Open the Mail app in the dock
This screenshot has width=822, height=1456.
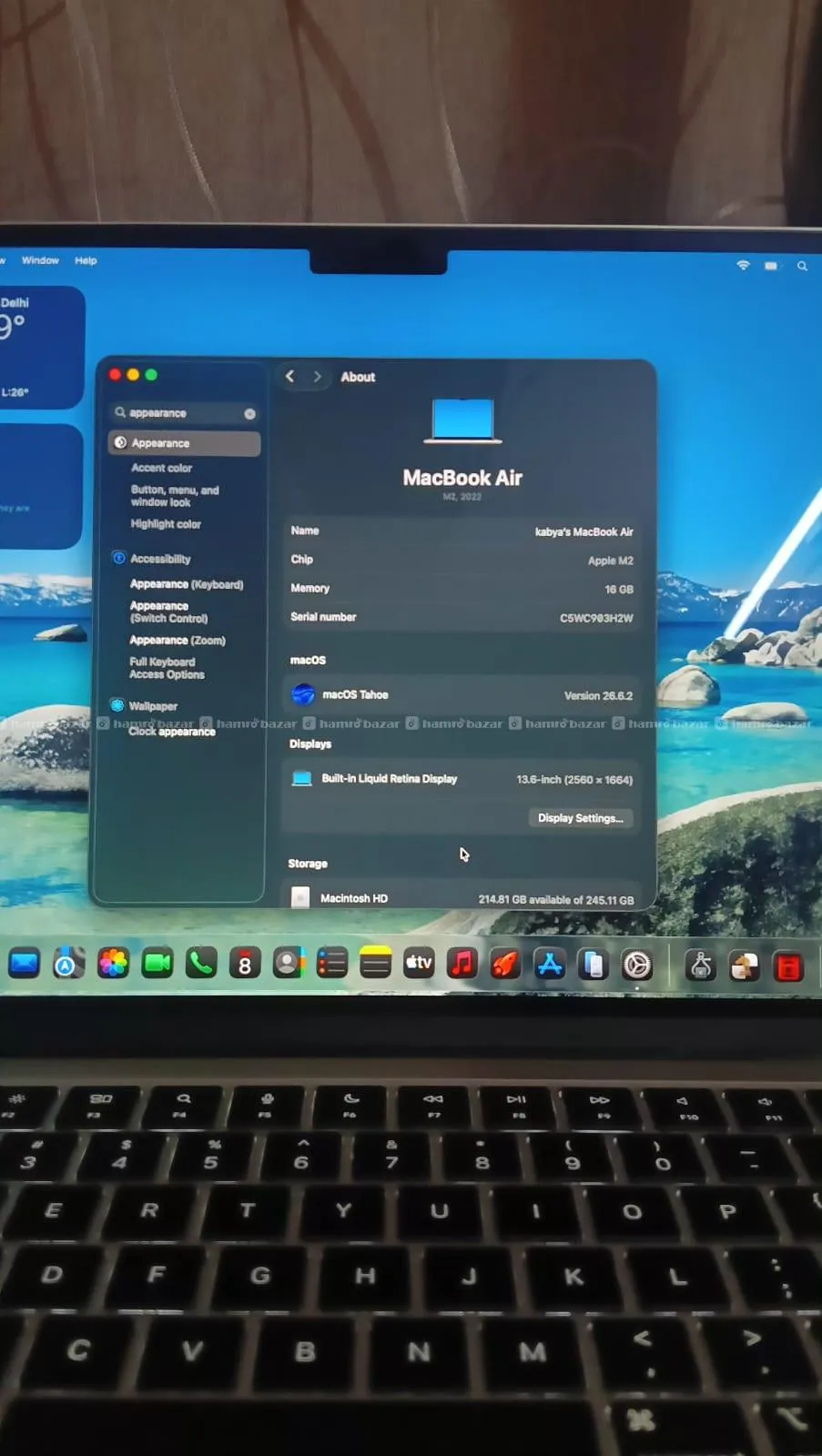(x=24, y=963)
